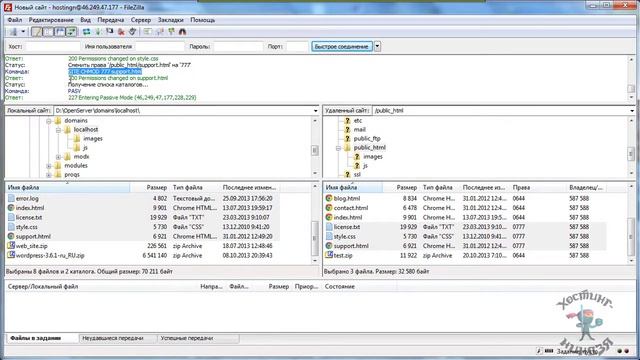Open the Закладки menu
The width and height of the screenshot is (640, 360).
pos(171,20)
